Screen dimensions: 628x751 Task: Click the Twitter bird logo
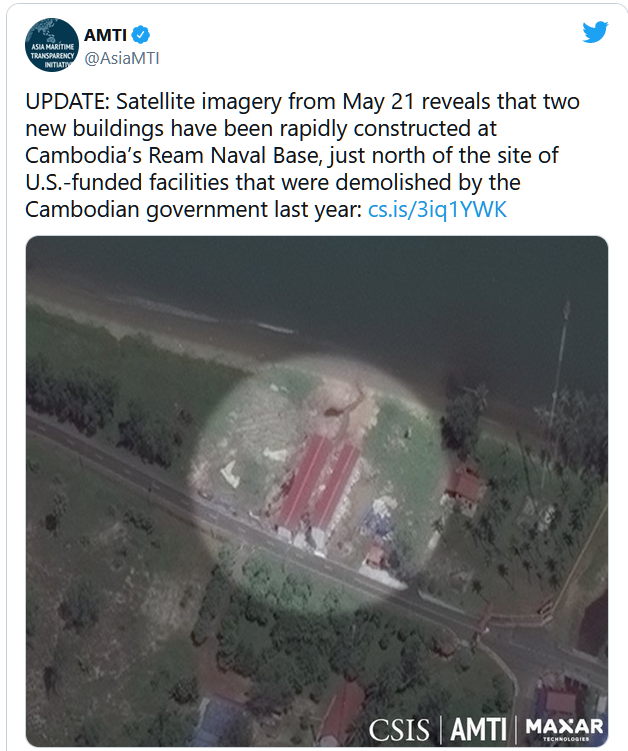595,32
